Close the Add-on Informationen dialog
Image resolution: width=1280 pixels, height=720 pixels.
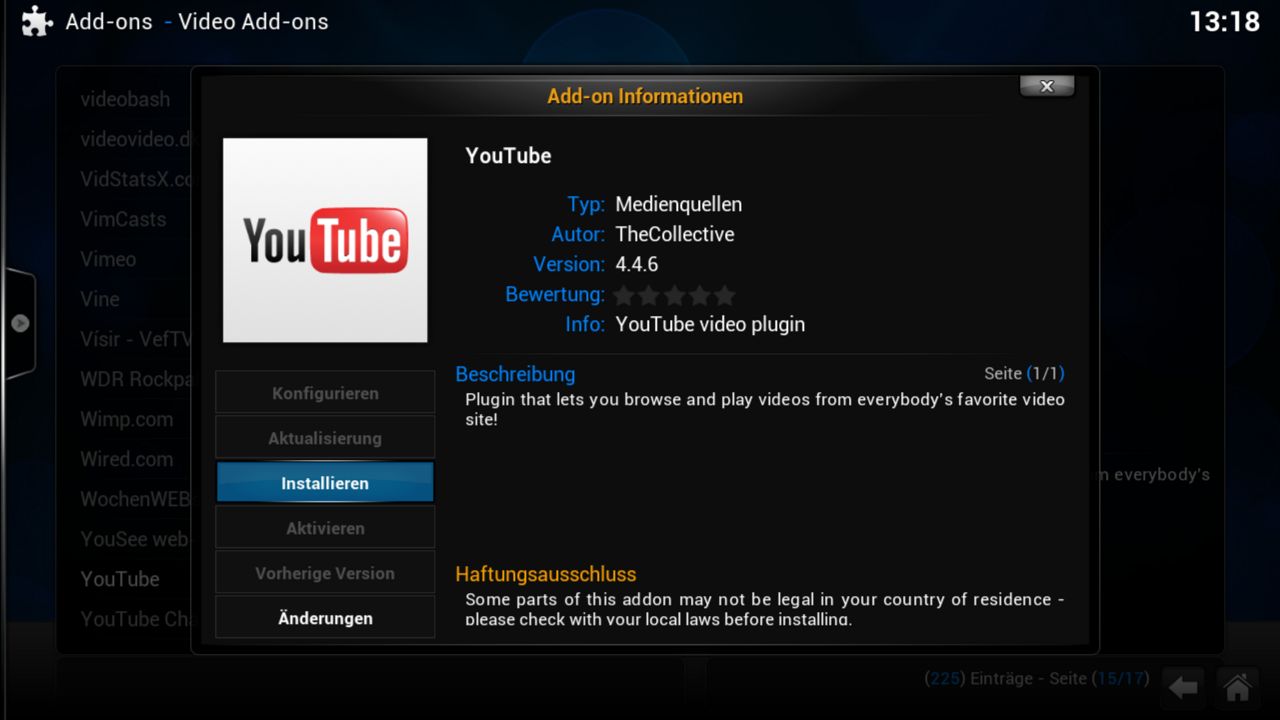(x=1047, y=86)
